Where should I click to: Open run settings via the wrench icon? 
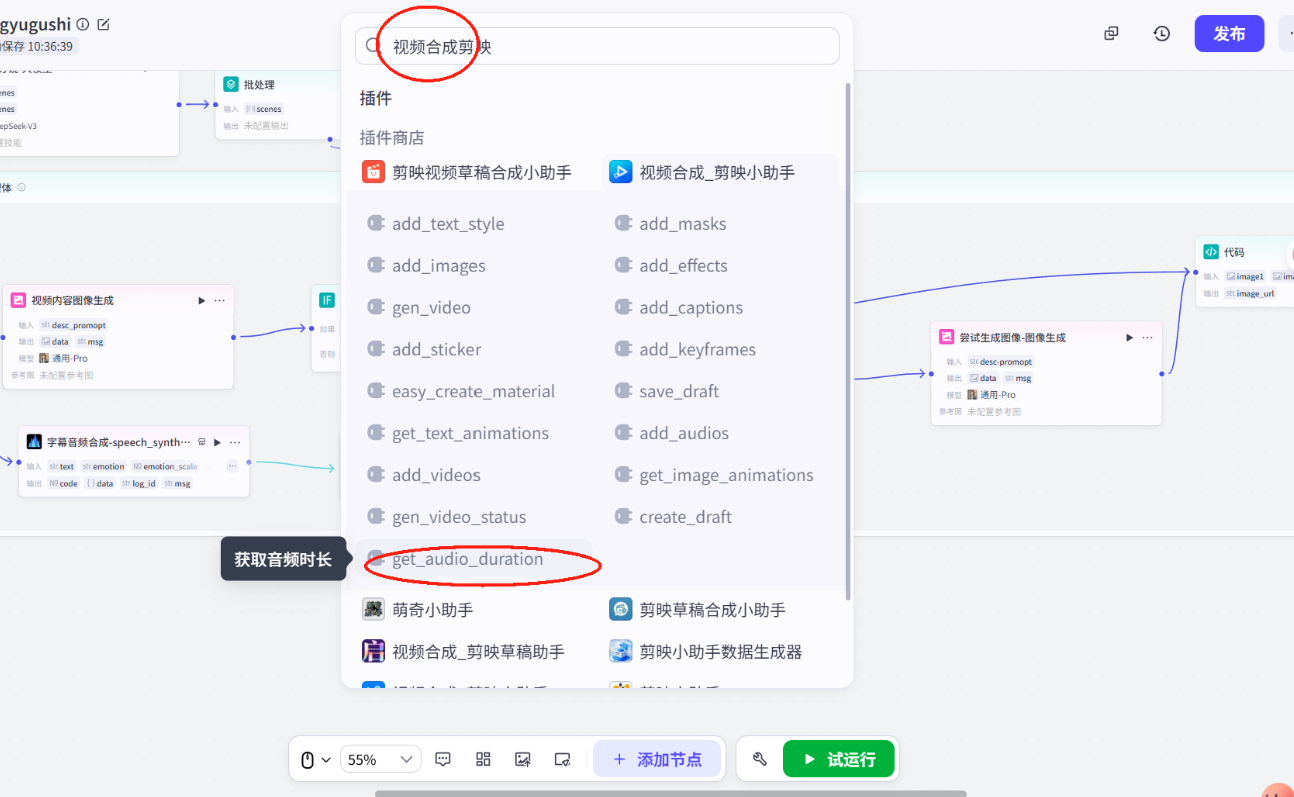759,759
